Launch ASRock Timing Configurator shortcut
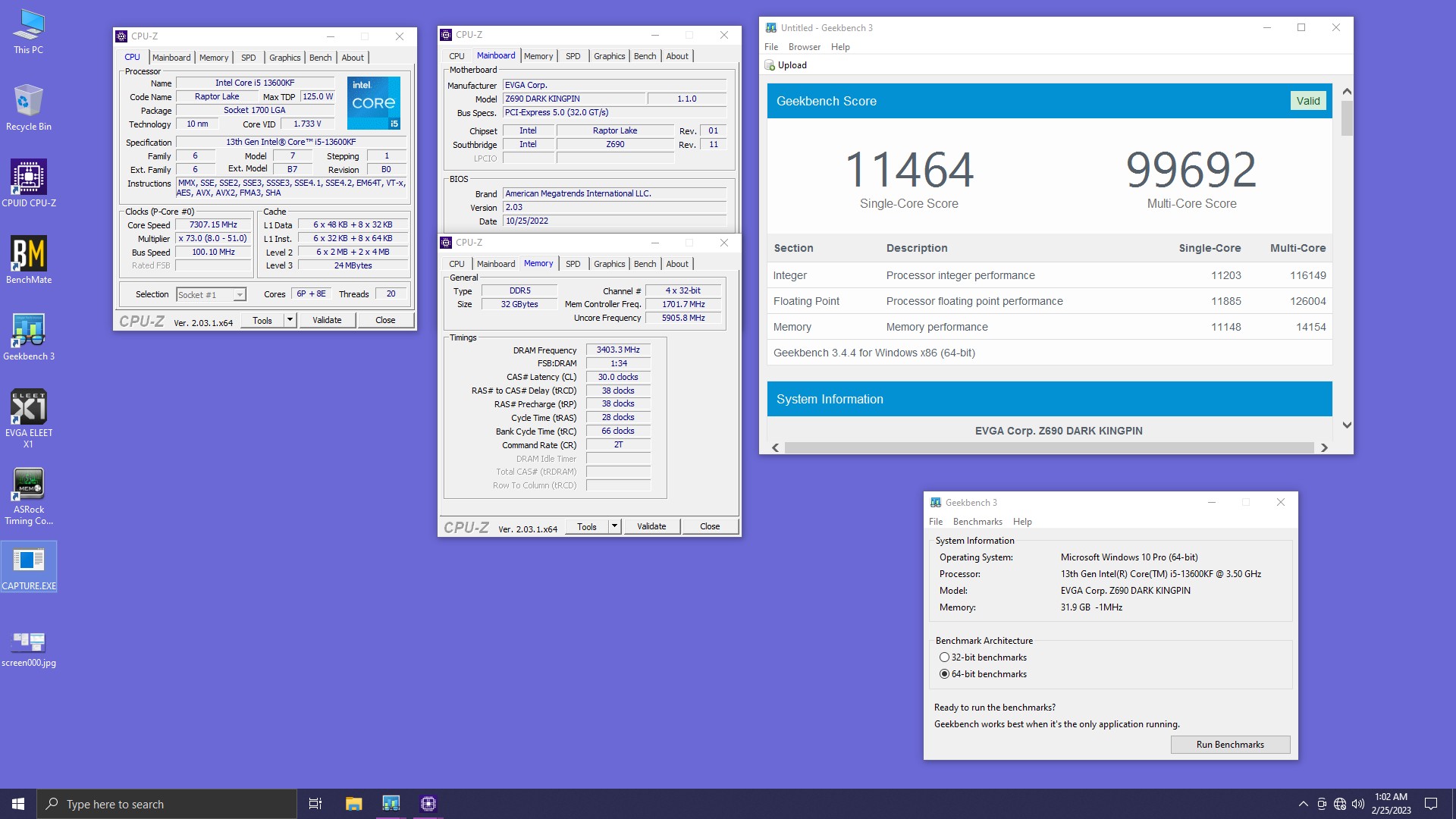1456x819 pixels. (x=29, y=496)
